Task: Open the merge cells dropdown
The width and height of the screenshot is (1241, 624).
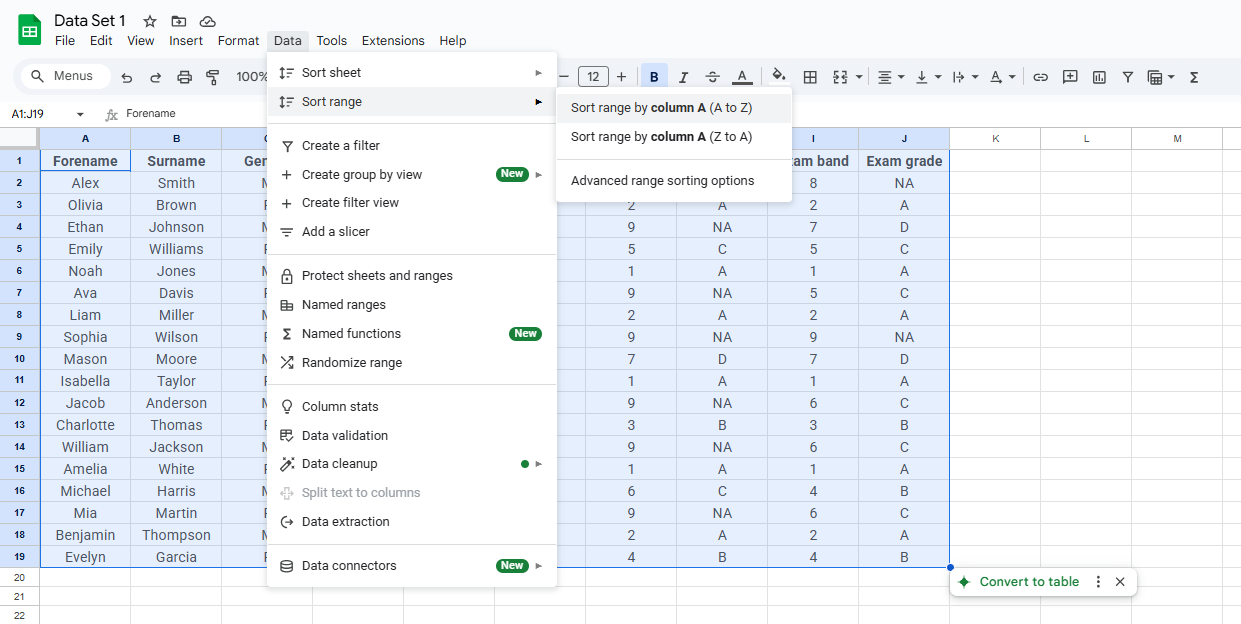Action: [x=859, y=77]
